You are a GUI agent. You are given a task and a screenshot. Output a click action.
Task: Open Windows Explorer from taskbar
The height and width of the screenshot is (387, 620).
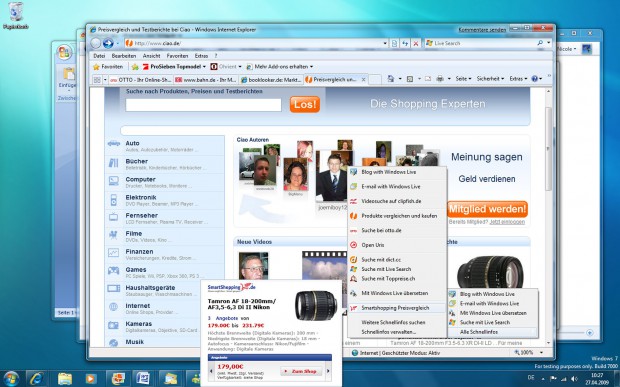pyautogui.click(x=65, y=379)
